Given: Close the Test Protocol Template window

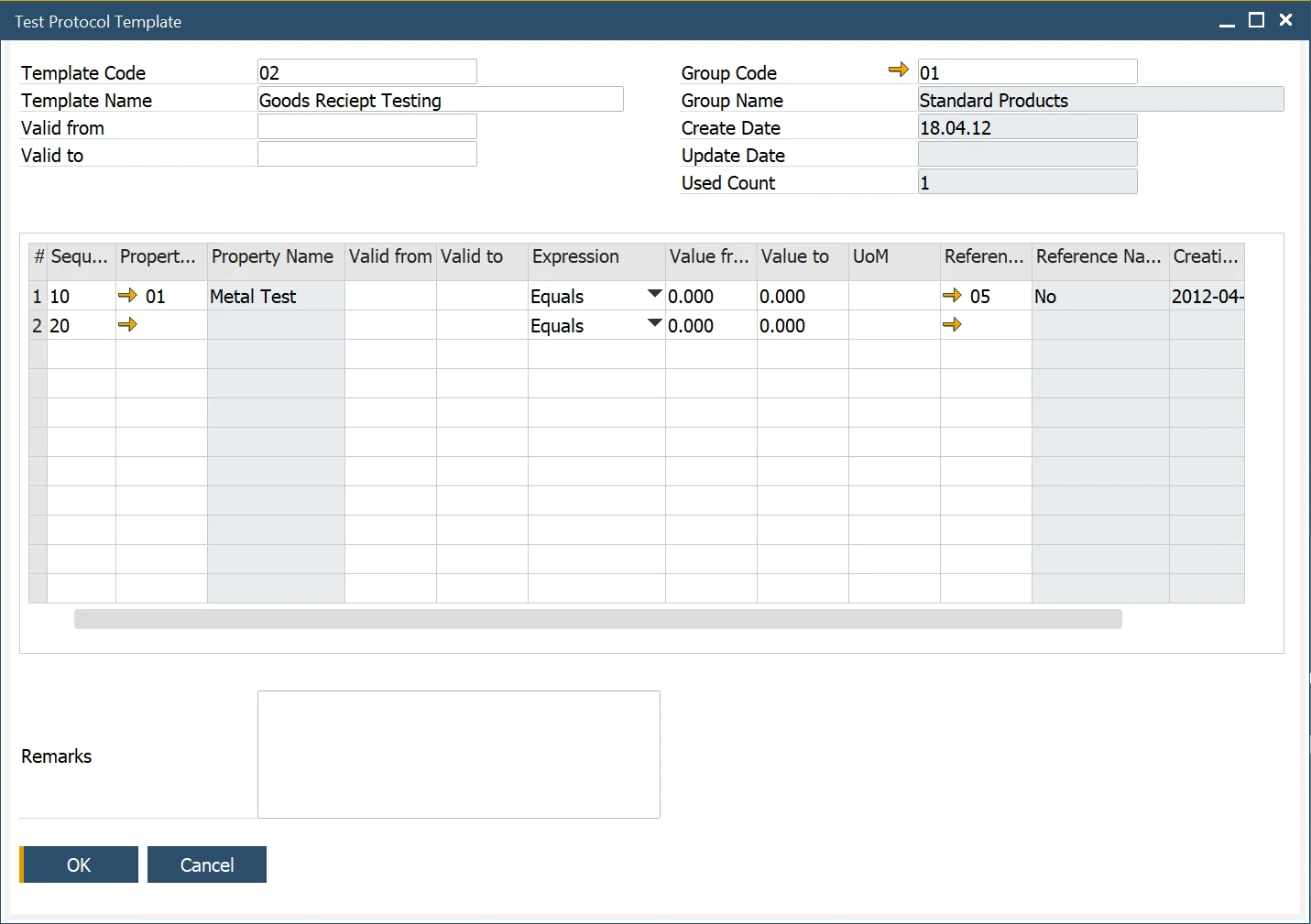Looking at the screenshot, I should (1285, 20).
